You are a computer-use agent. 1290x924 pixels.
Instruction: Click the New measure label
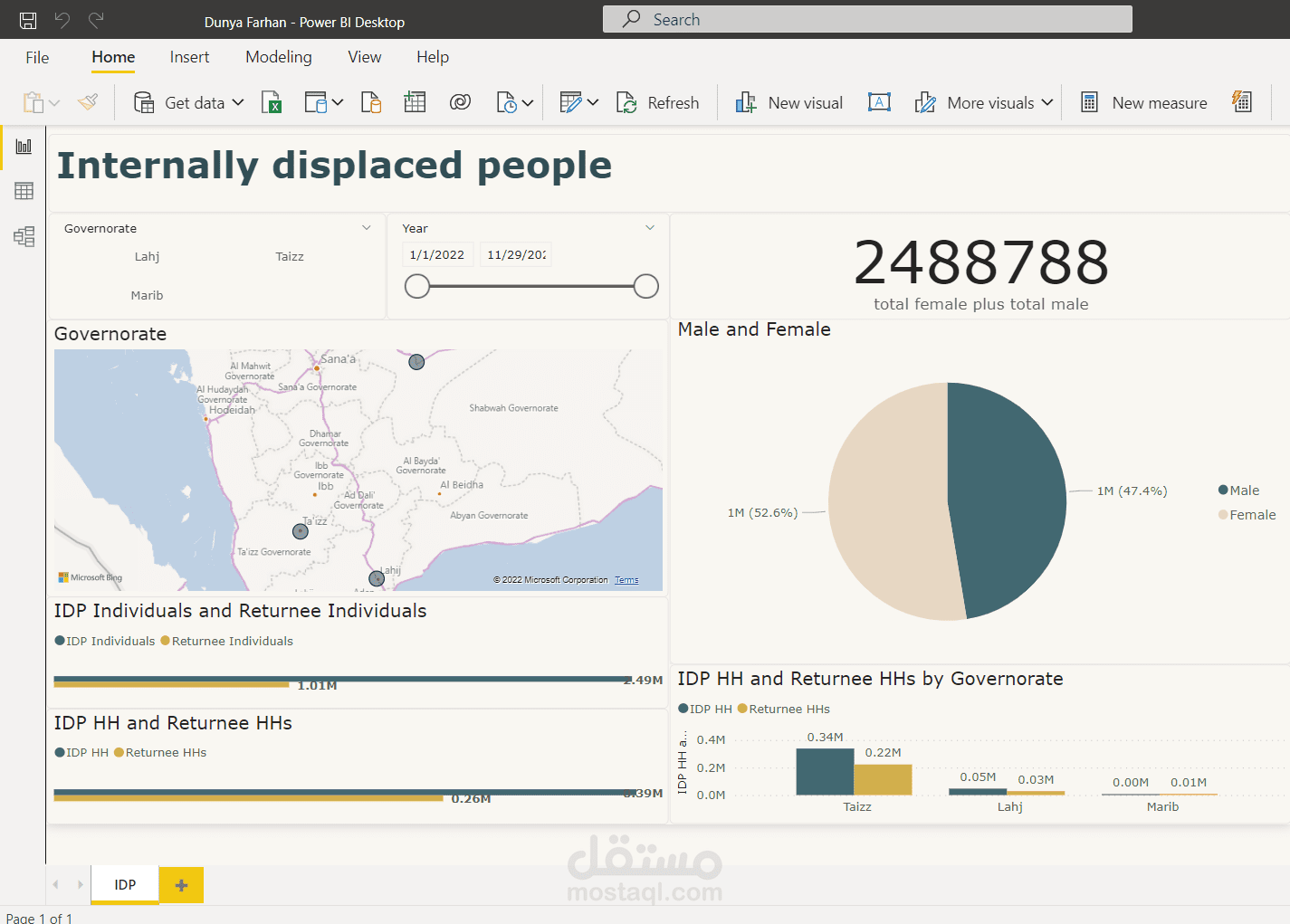[1160, 103]
